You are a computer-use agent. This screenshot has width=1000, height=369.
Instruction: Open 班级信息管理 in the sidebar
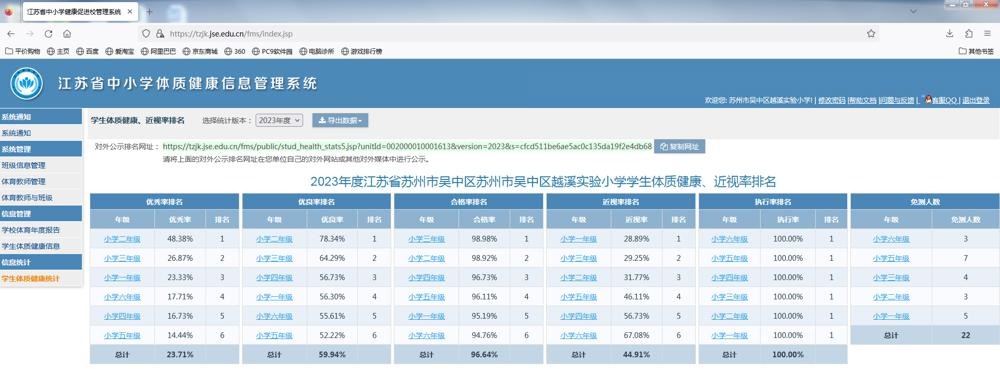point(41,166)
